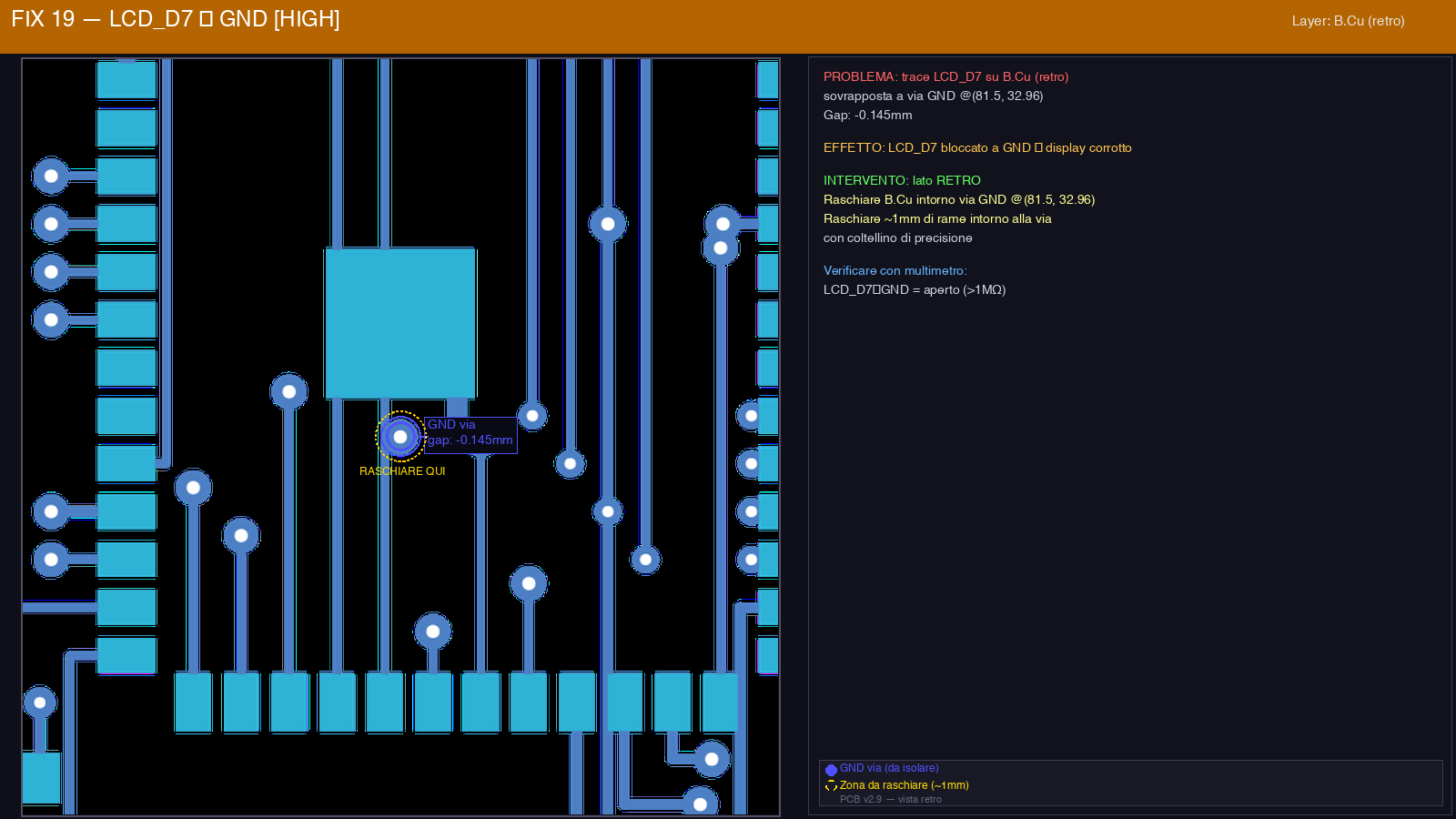Image resolution: width=1456 pixels, height=819 pixels.
Task: Click the yellow RASCHIARE QUI label
Action: tap(402, 471)
